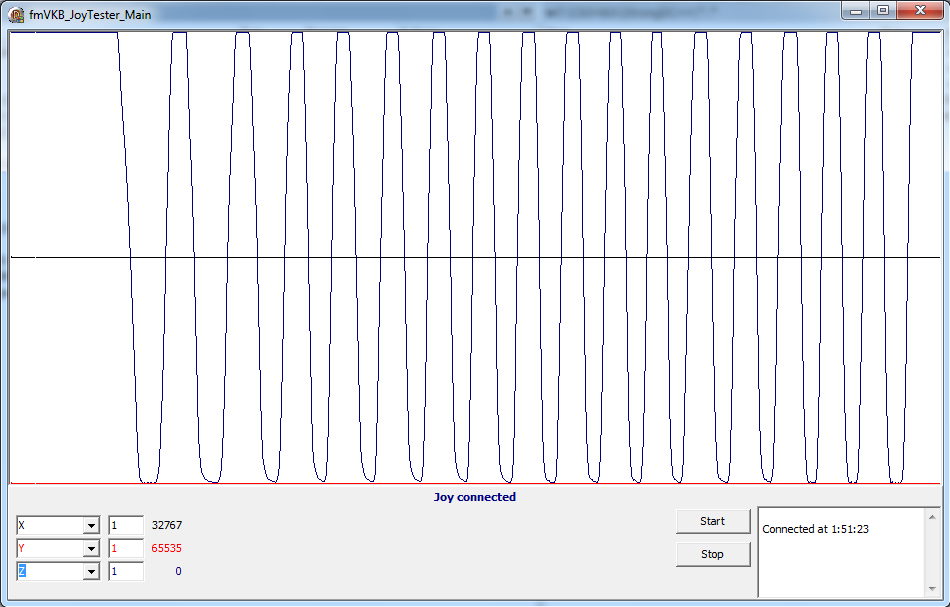Select the red Y axis combo box text

click(x=22, y=548)
